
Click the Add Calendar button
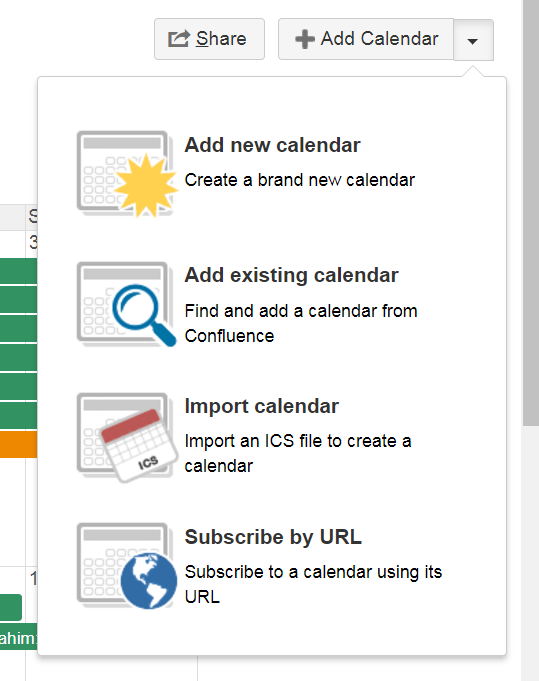click(x=366, y=39)
